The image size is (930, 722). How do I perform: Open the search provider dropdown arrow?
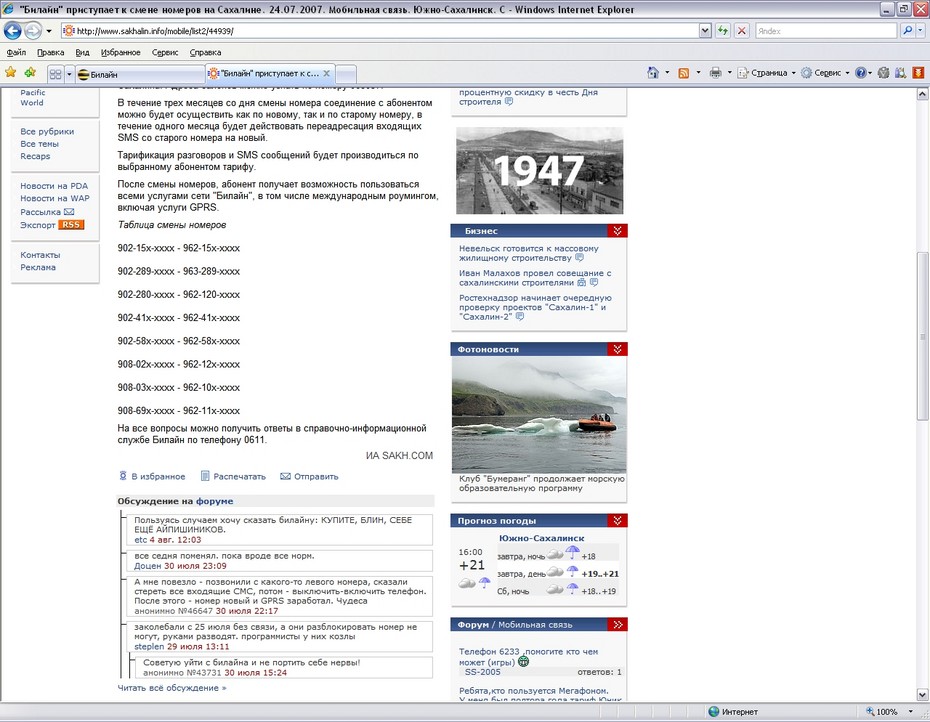pos(920,31)
